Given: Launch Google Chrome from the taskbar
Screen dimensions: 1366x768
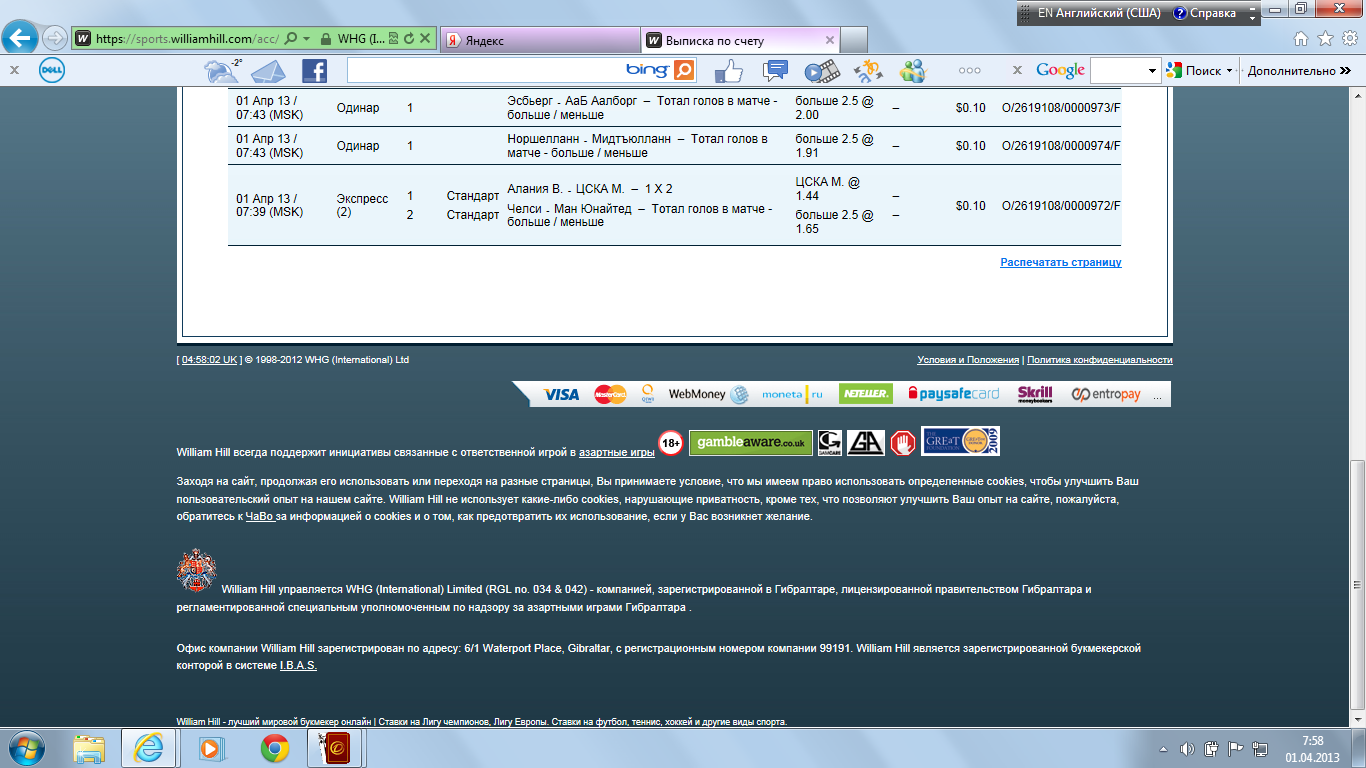Looking at the screenshot, I should pos(275,747).
